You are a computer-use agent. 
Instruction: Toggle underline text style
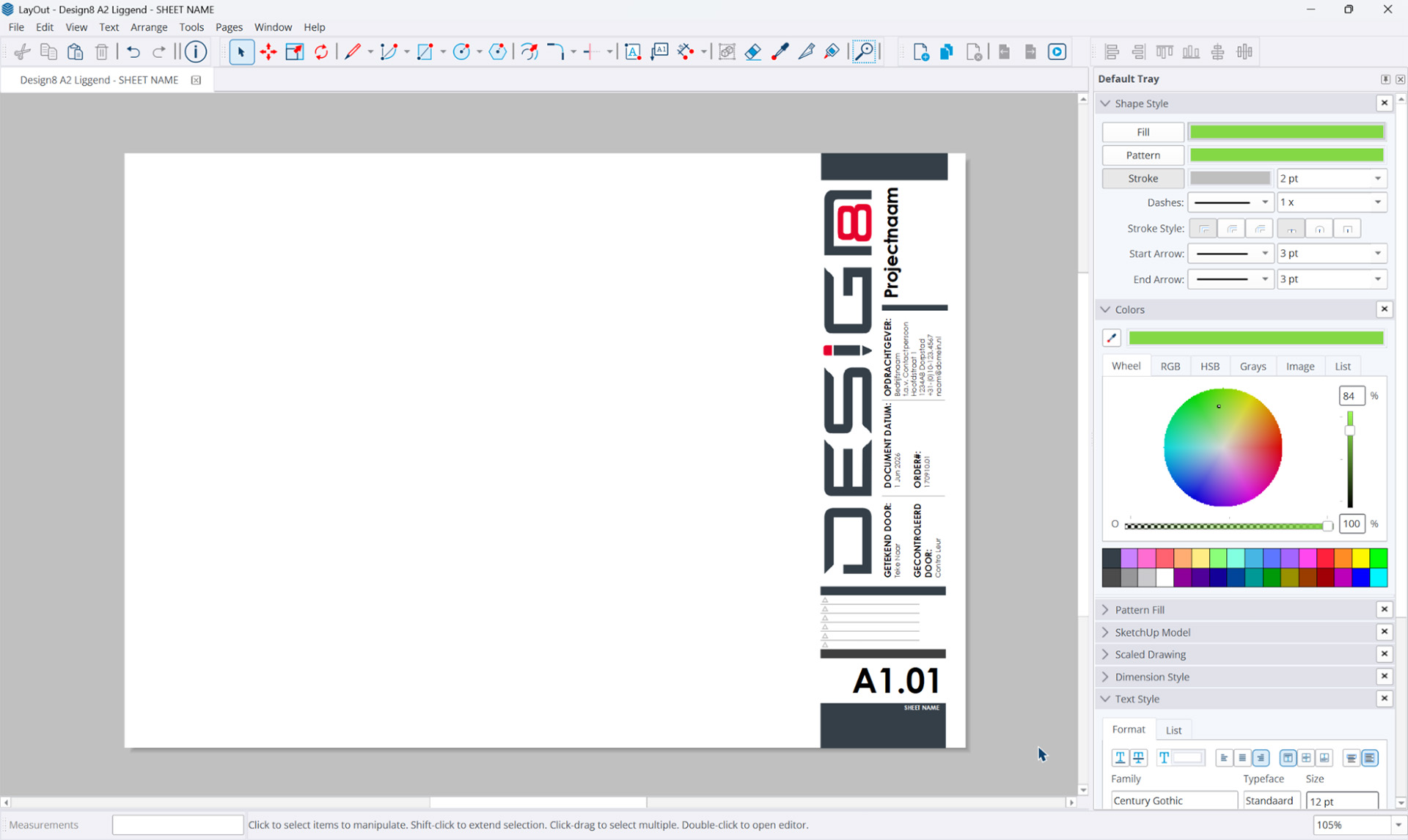coord(1120,758)
